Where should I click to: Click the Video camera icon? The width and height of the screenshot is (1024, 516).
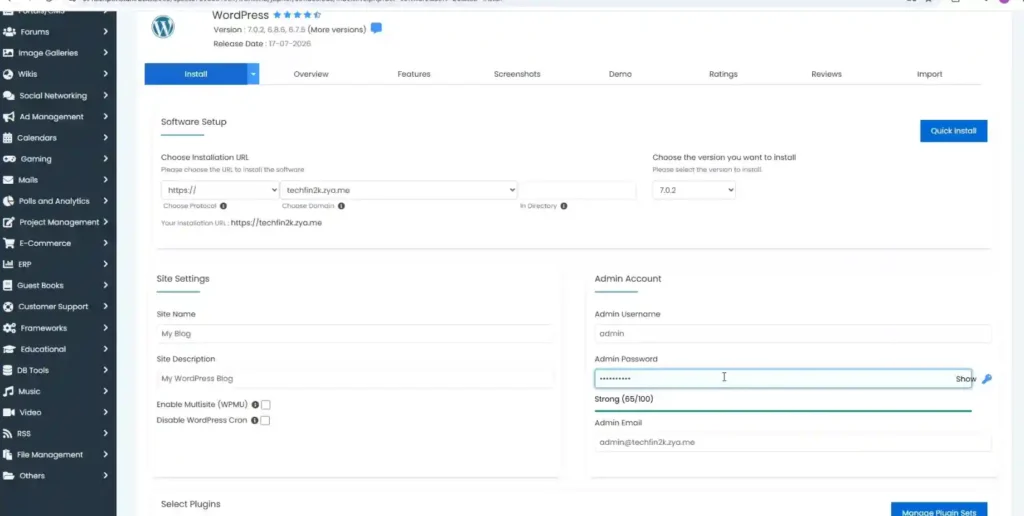pyautogui.click(x=8, y=412)
